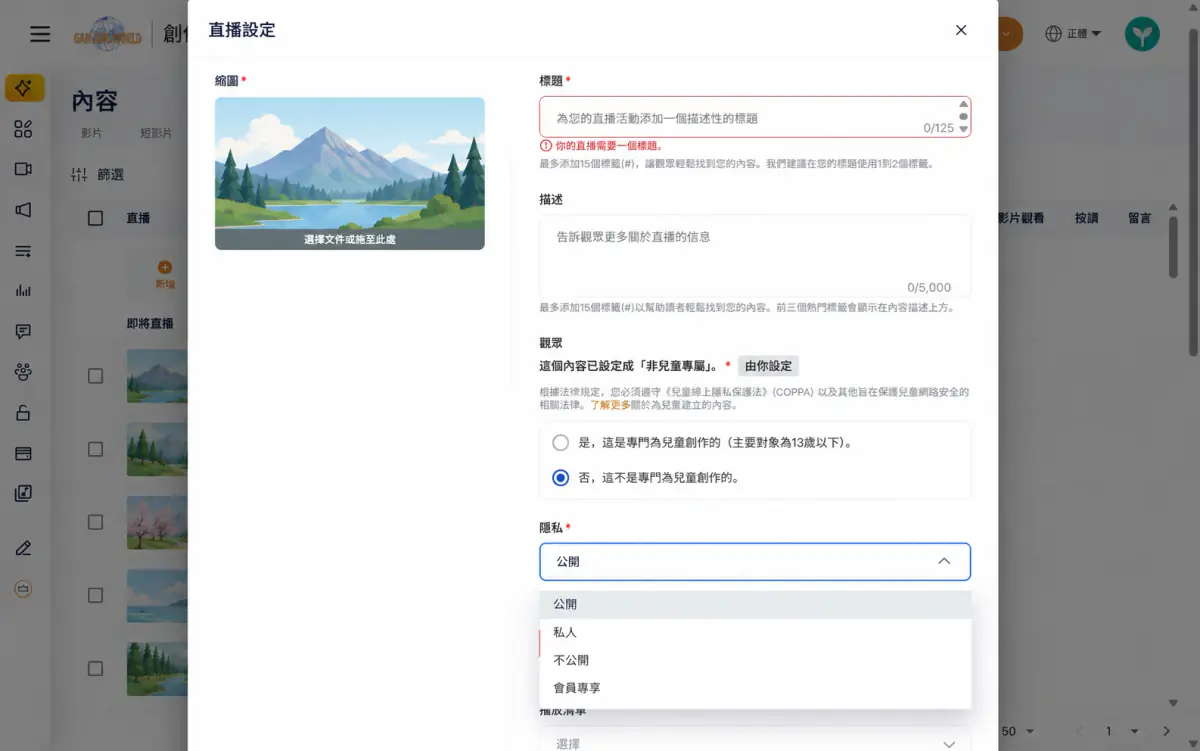Screen dimensions: 1200x751
Task: Click 選擇文件或拖至此處 on the thumbnail
Action: point(350,240)
